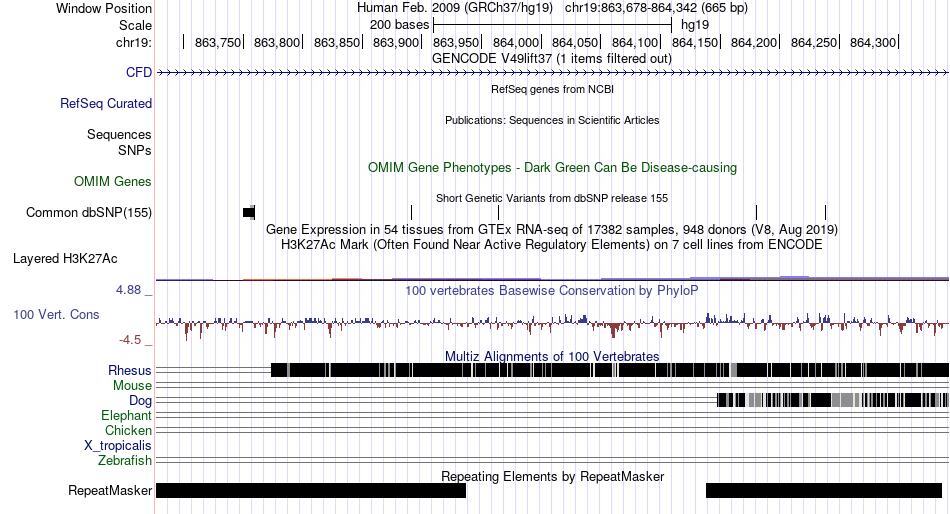Image resolution: width=950 pixels, height=514 pixels.
Task: Open the RefSeq Curated track label
Action: (106, 104)
